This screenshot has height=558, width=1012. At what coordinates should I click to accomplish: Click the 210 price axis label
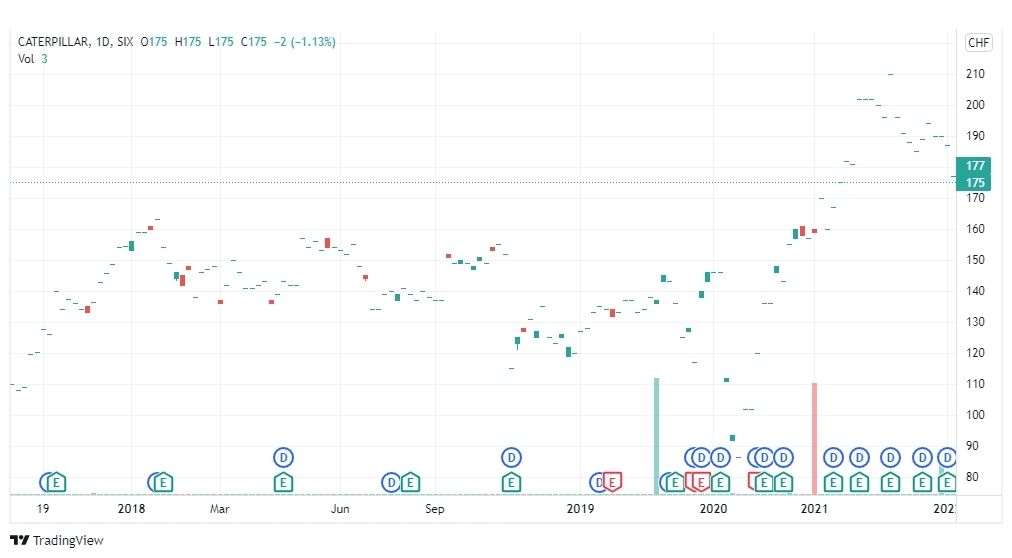point(975,74)
